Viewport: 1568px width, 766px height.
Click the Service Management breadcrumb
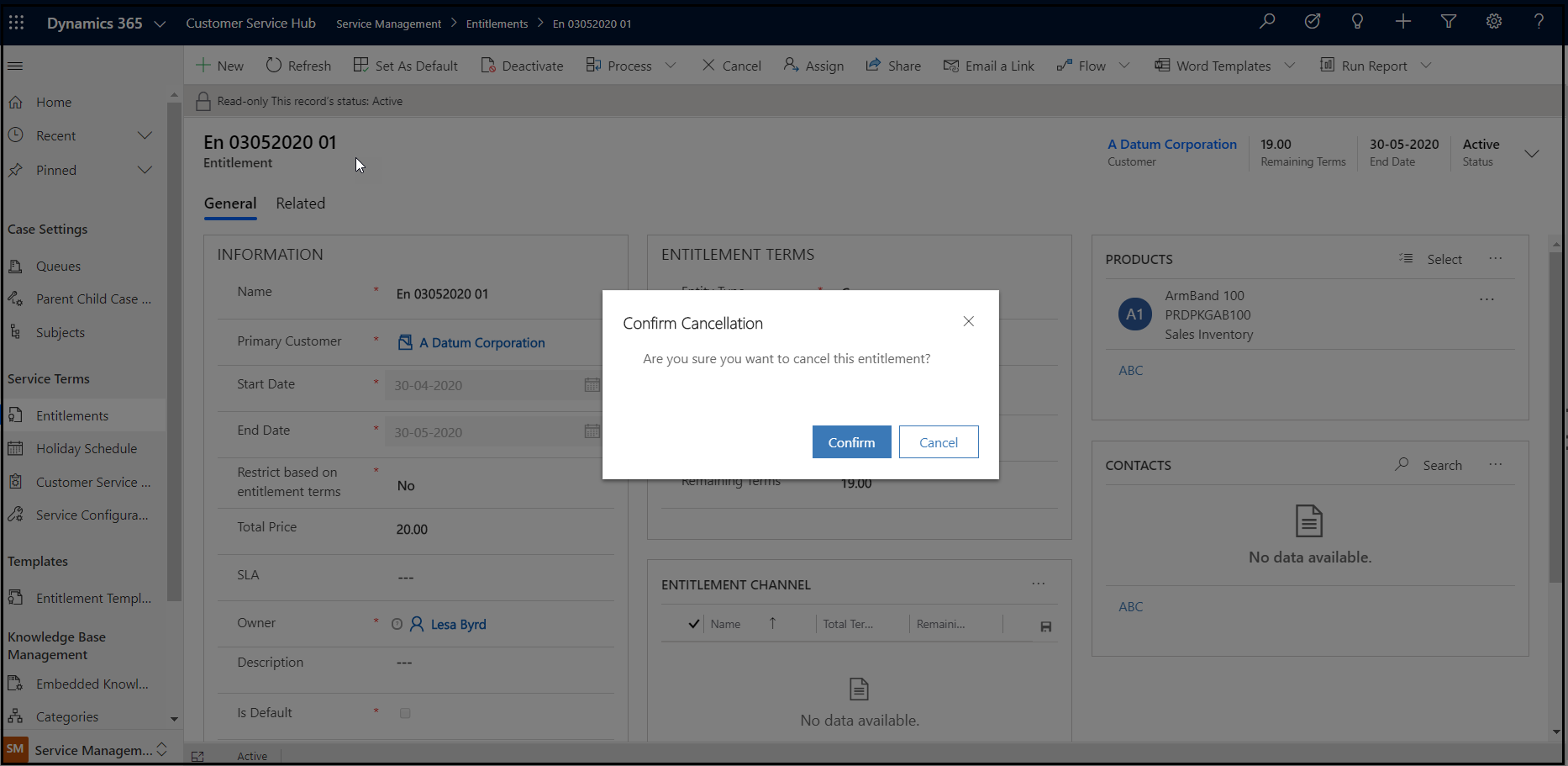tap(388, 24)
